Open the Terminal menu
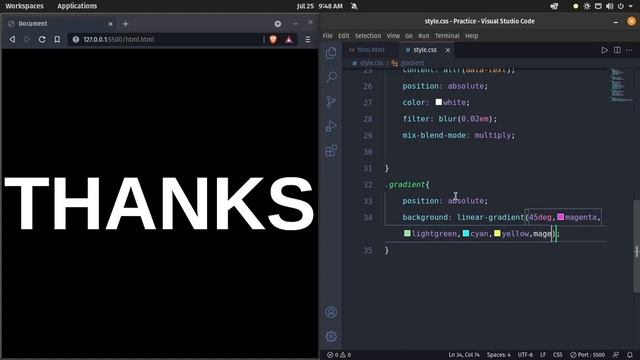The width and height of the screenshot is (640, 360). click(447, 36)
